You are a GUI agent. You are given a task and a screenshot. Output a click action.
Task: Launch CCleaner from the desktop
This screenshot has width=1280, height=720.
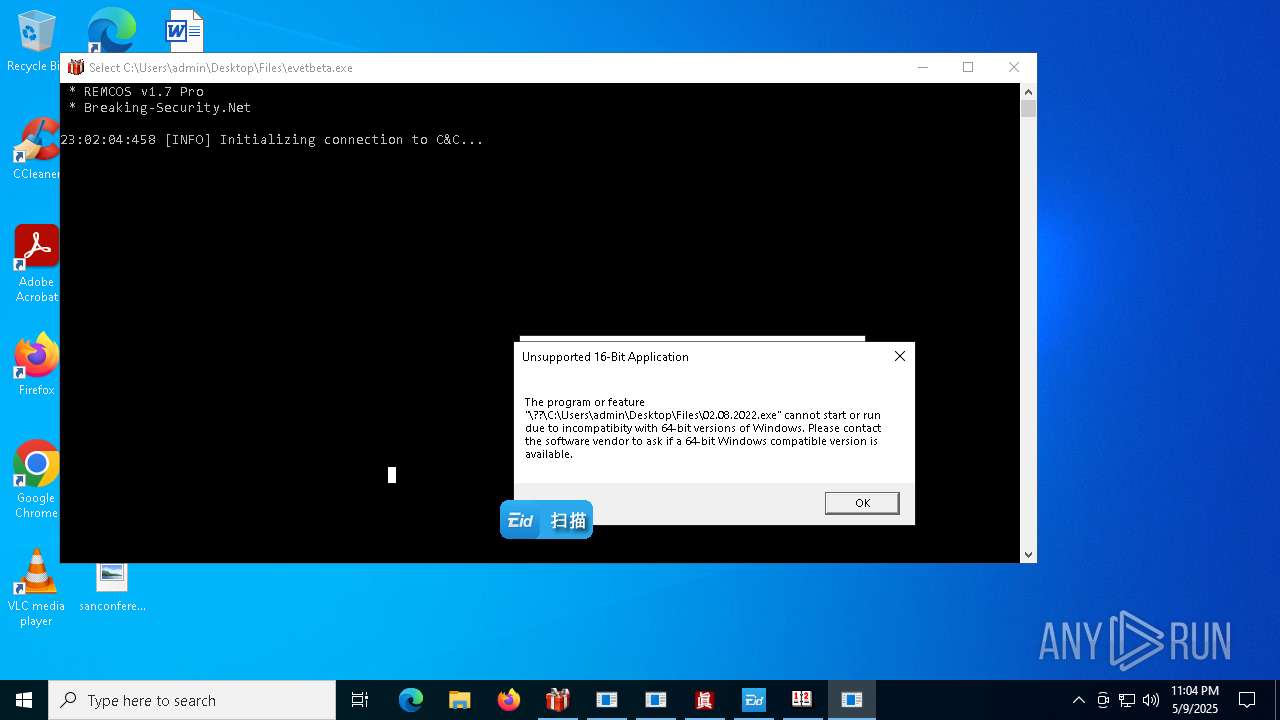[x=36, y=150]
